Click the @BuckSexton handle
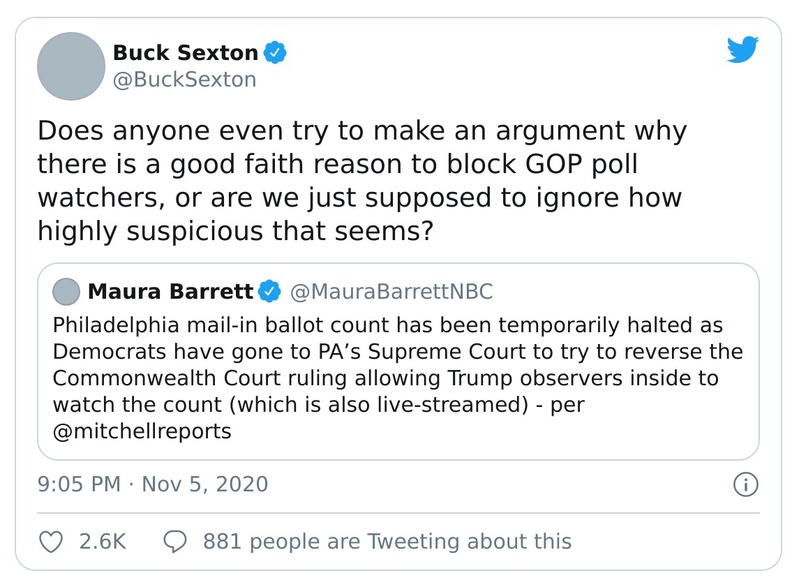This screenshot has width=799, height=587. 184,79
